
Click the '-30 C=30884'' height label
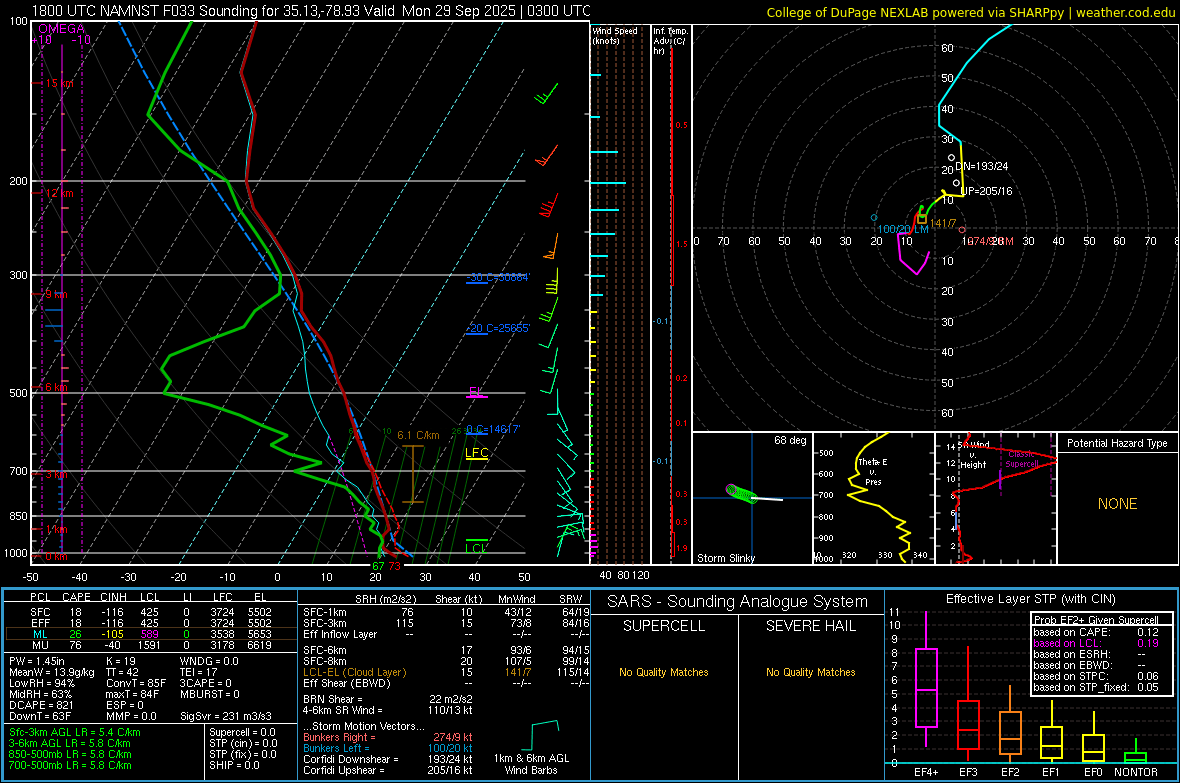(x=497, y=277)
